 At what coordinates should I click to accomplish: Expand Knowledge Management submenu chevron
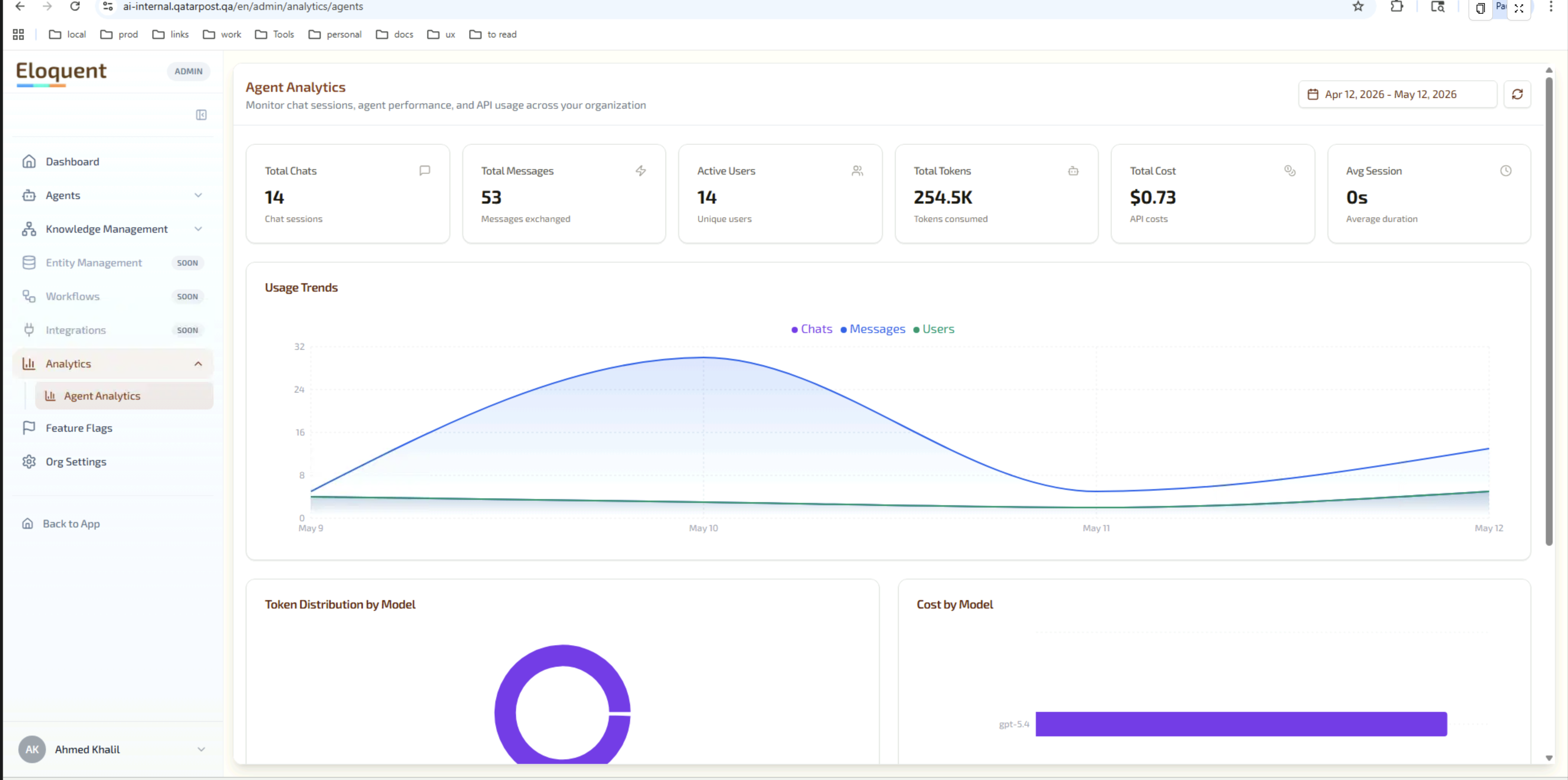coord(198,229)
